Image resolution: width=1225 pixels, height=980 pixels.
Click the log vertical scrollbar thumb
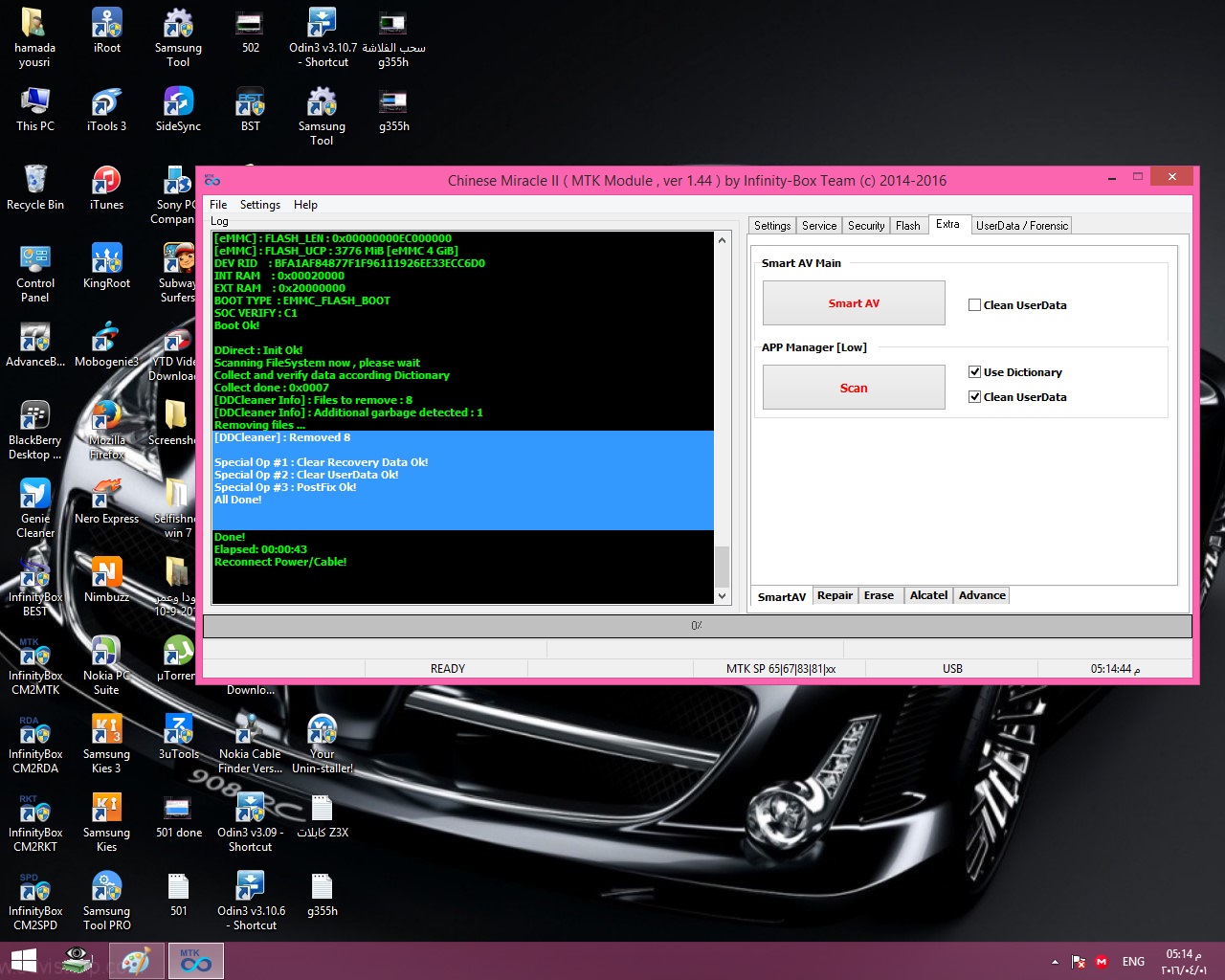coord(722,566)
